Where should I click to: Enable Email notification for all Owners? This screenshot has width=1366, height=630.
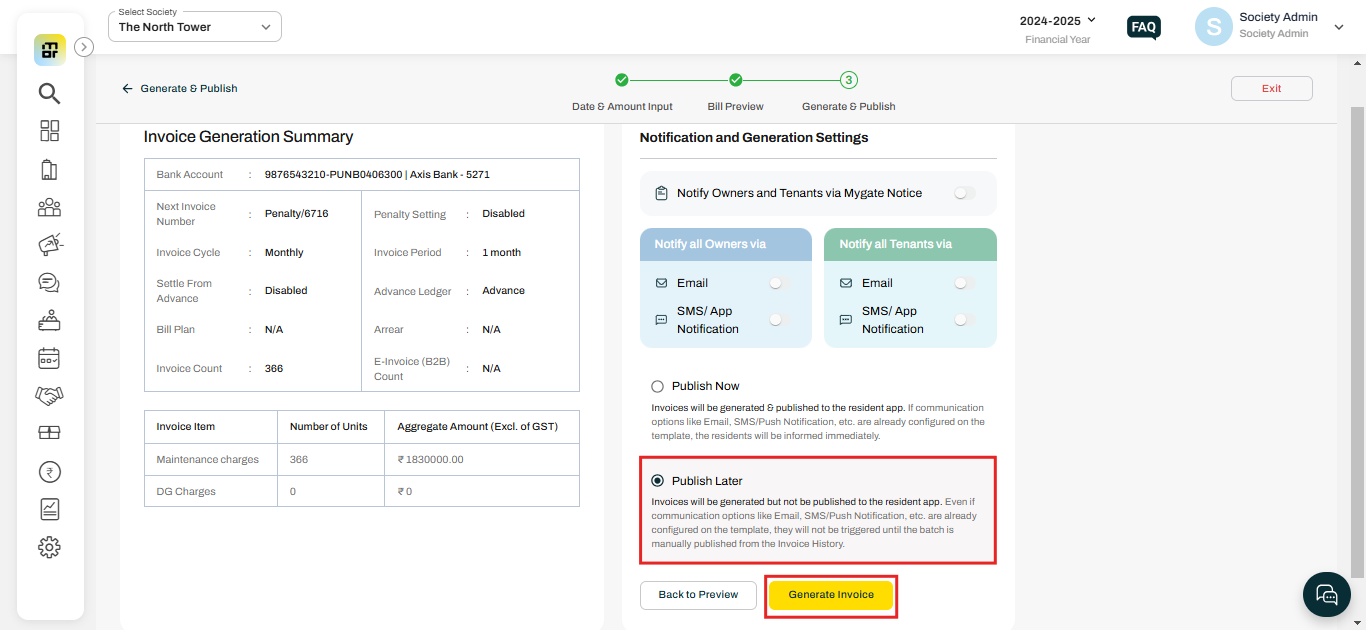pyautogui.click(x=779, y=283)
